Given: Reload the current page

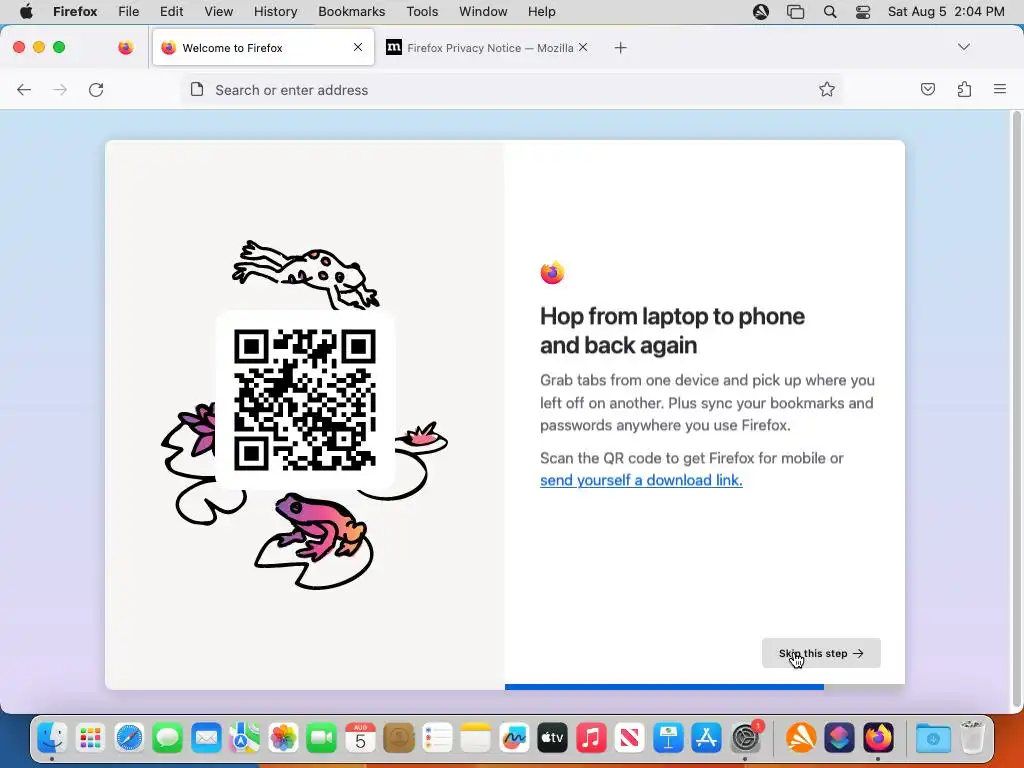Looking at the screenshot, I should [96, 90].
